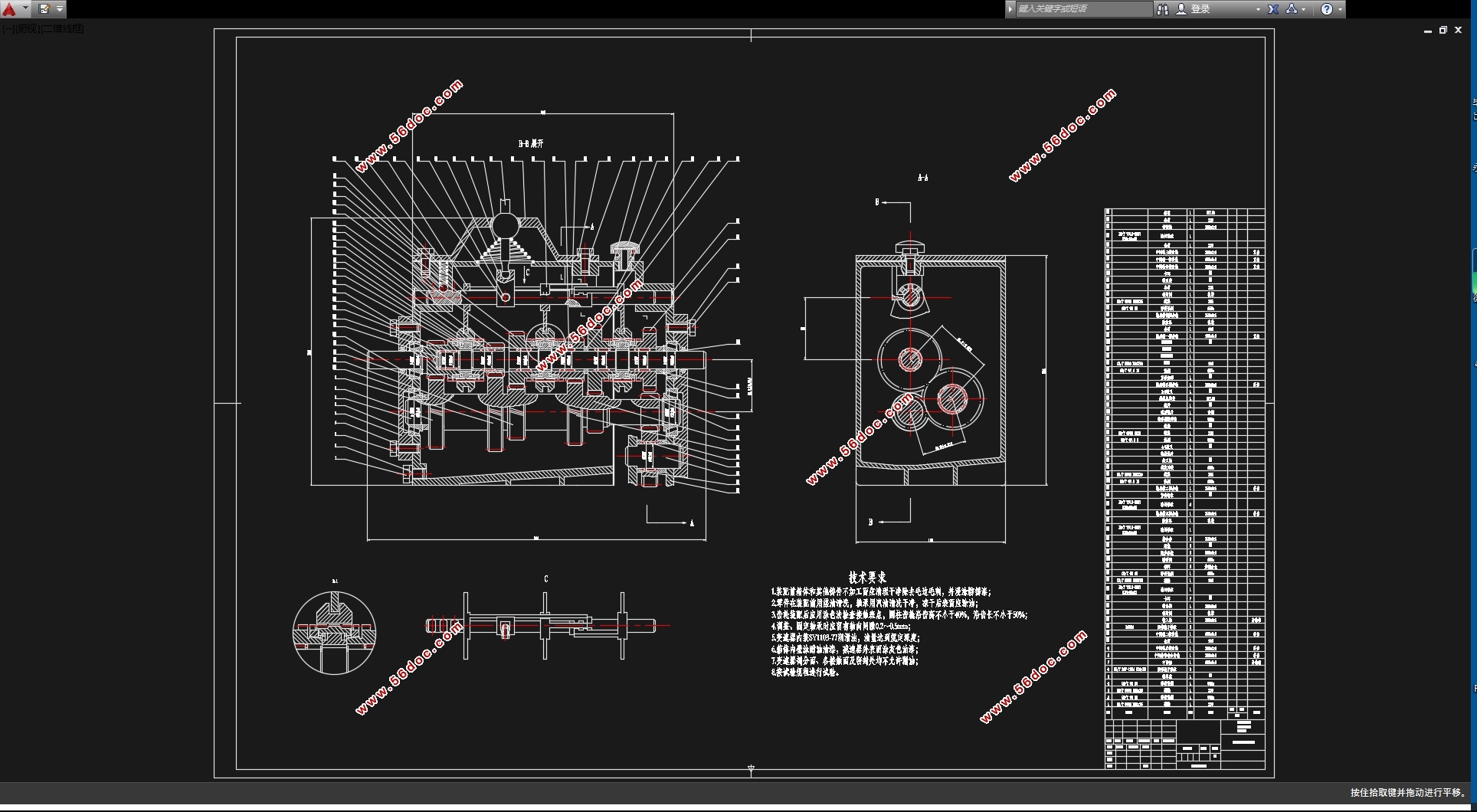
Task: Select the 技术要求 heading text in drawing
Action: coord(867,577)
